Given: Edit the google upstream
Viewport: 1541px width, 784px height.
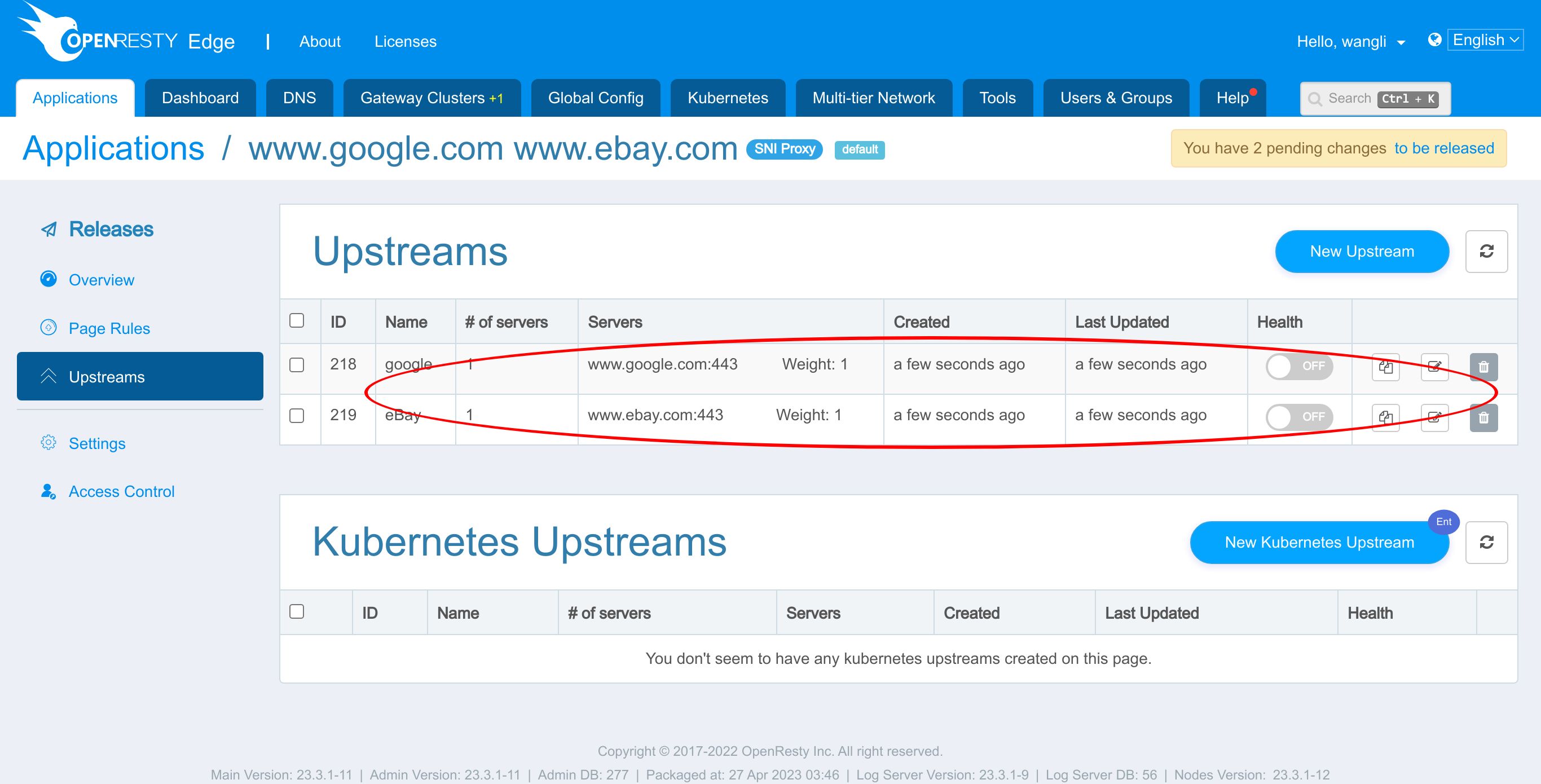Looking at the screenshot, I should 1434,367.
